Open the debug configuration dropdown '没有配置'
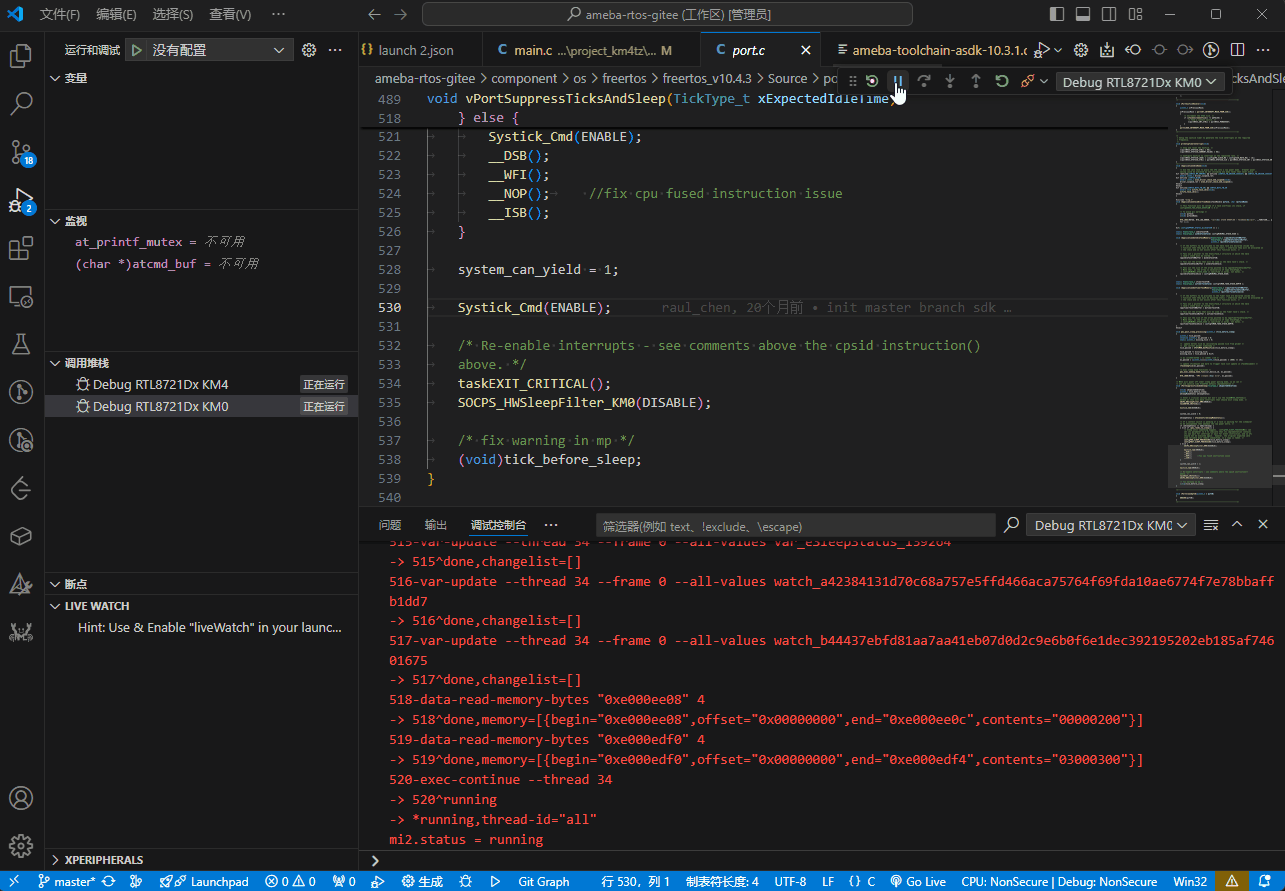Viewport: 1285px width, 891px height. pos(209,50)
